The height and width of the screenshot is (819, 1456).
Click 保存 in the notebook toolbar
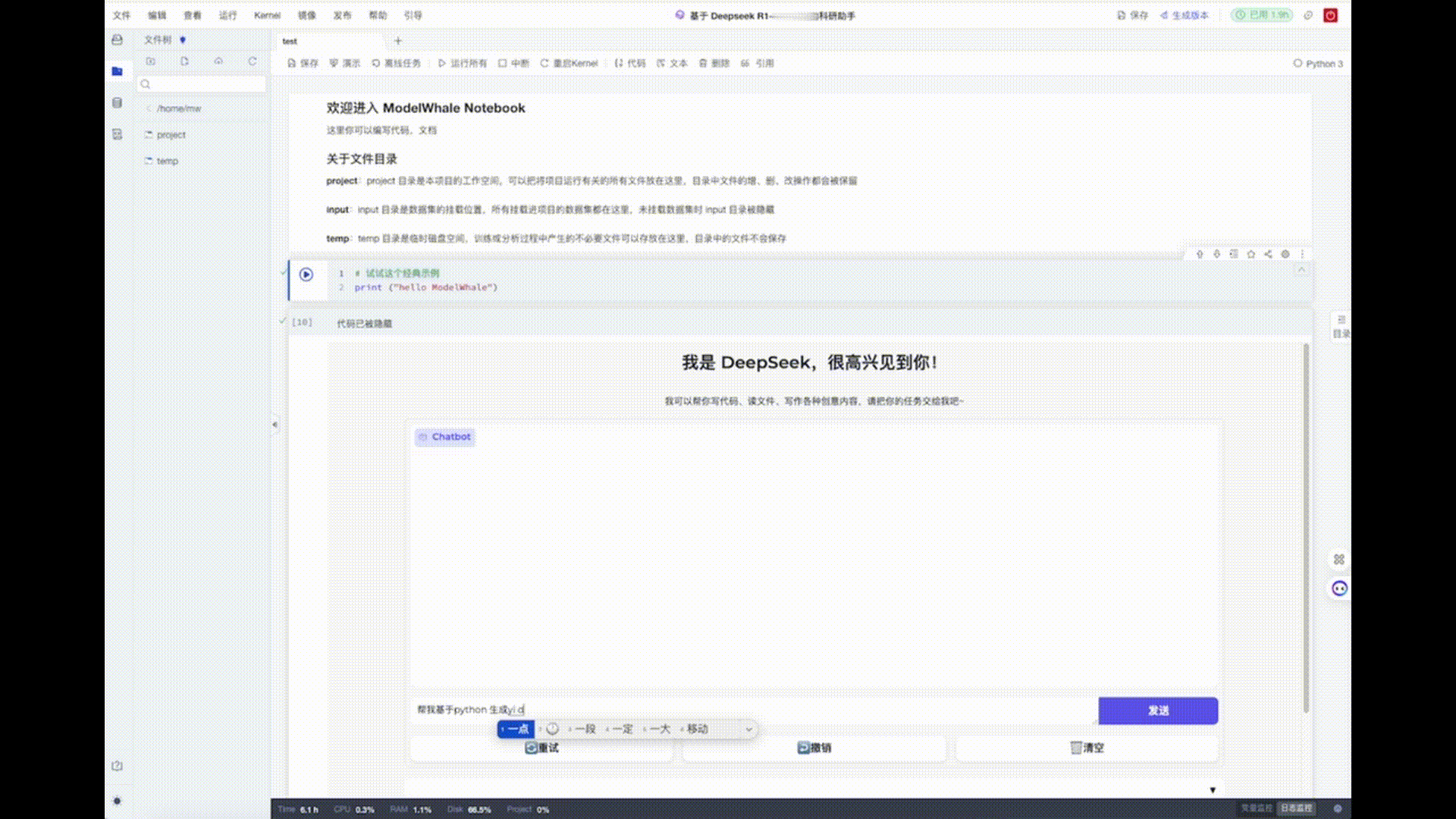303,63
